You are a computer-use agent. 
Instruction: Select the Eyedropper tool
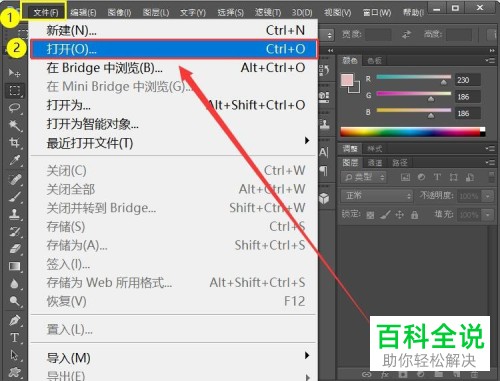pyautogui.click(x=14, y=160)
